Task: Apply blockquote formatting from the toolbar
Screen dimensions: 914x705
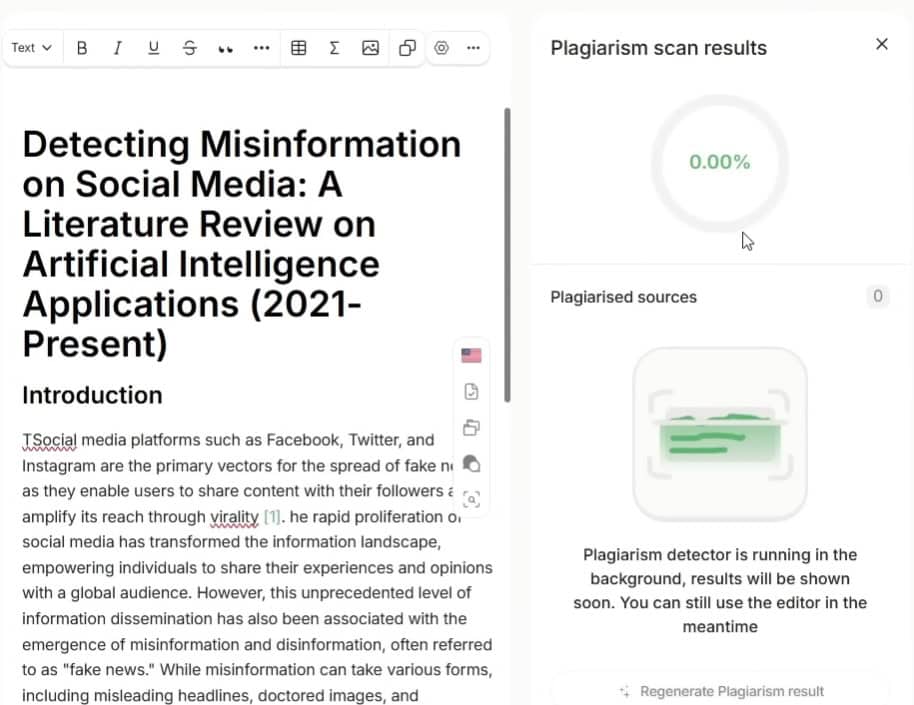Action: [225, 47]
